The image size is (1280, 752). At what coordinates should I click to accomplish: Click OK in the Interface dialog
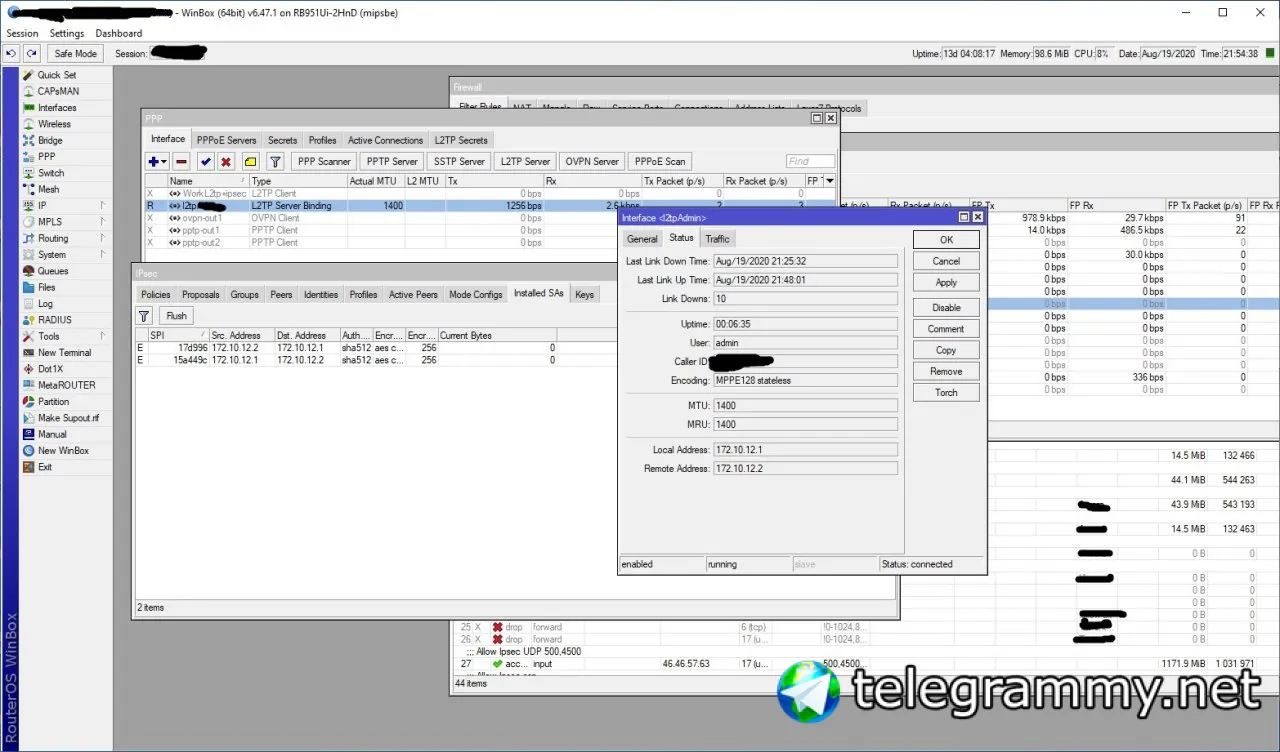[x=946, y=240]
